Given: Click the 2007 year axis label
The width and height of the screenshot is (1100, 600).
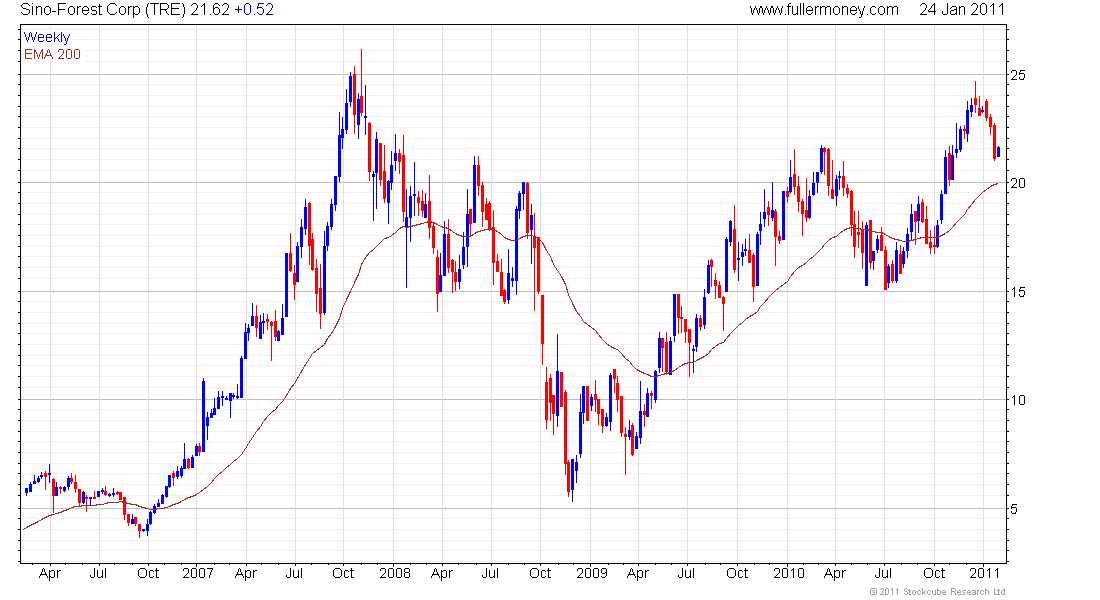Looking at the screenshot, I should [x=198, y=573].
